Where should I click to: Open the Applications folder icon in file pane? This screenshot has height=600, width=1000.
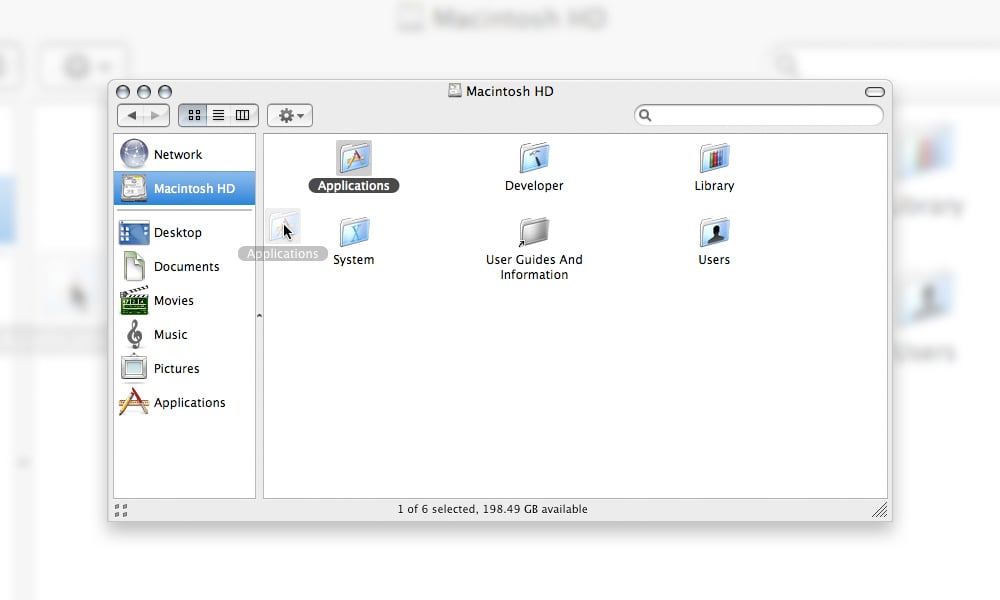coord(354,158)
